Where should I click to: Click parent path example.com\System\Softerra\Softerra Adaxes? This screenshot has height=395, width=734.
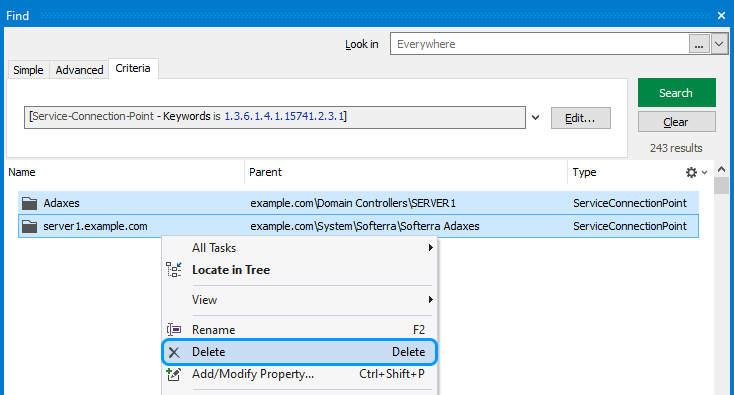[x=365, y=226]
